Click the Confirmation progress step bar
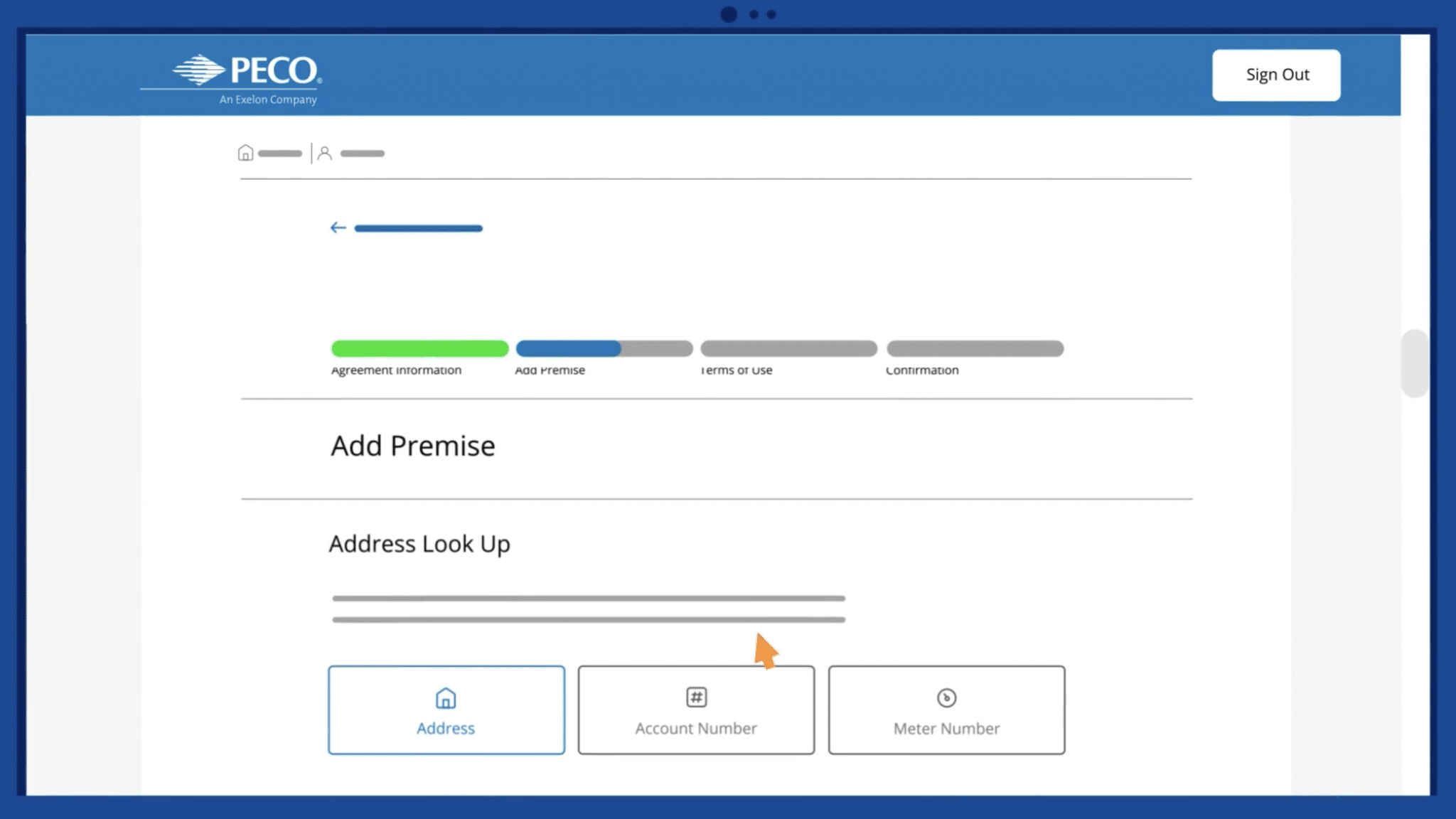Image resolution: width=1456 pixels, height=819 pixels. pos(975,348)
